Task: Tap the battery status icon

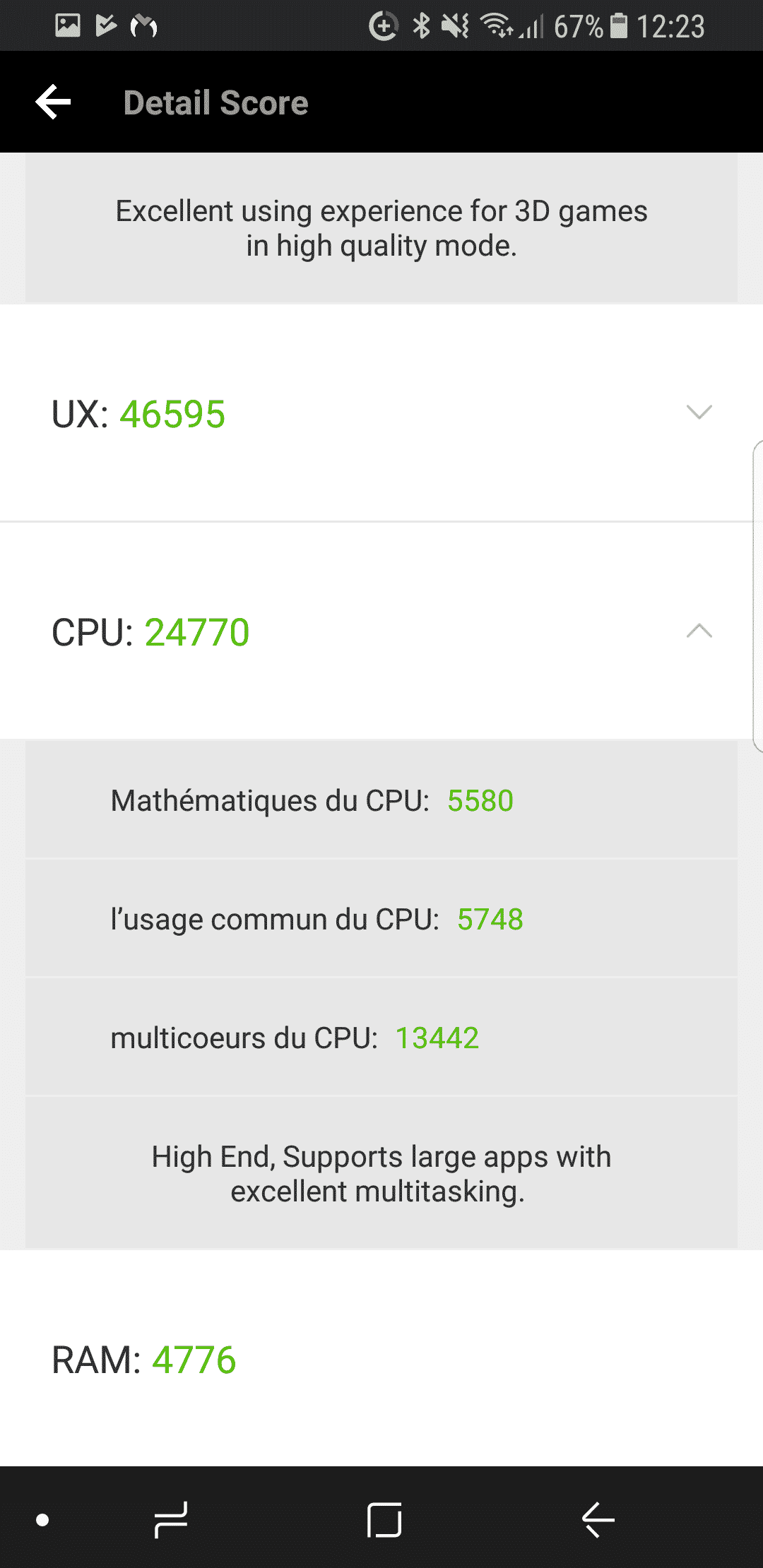Action: 619,26
